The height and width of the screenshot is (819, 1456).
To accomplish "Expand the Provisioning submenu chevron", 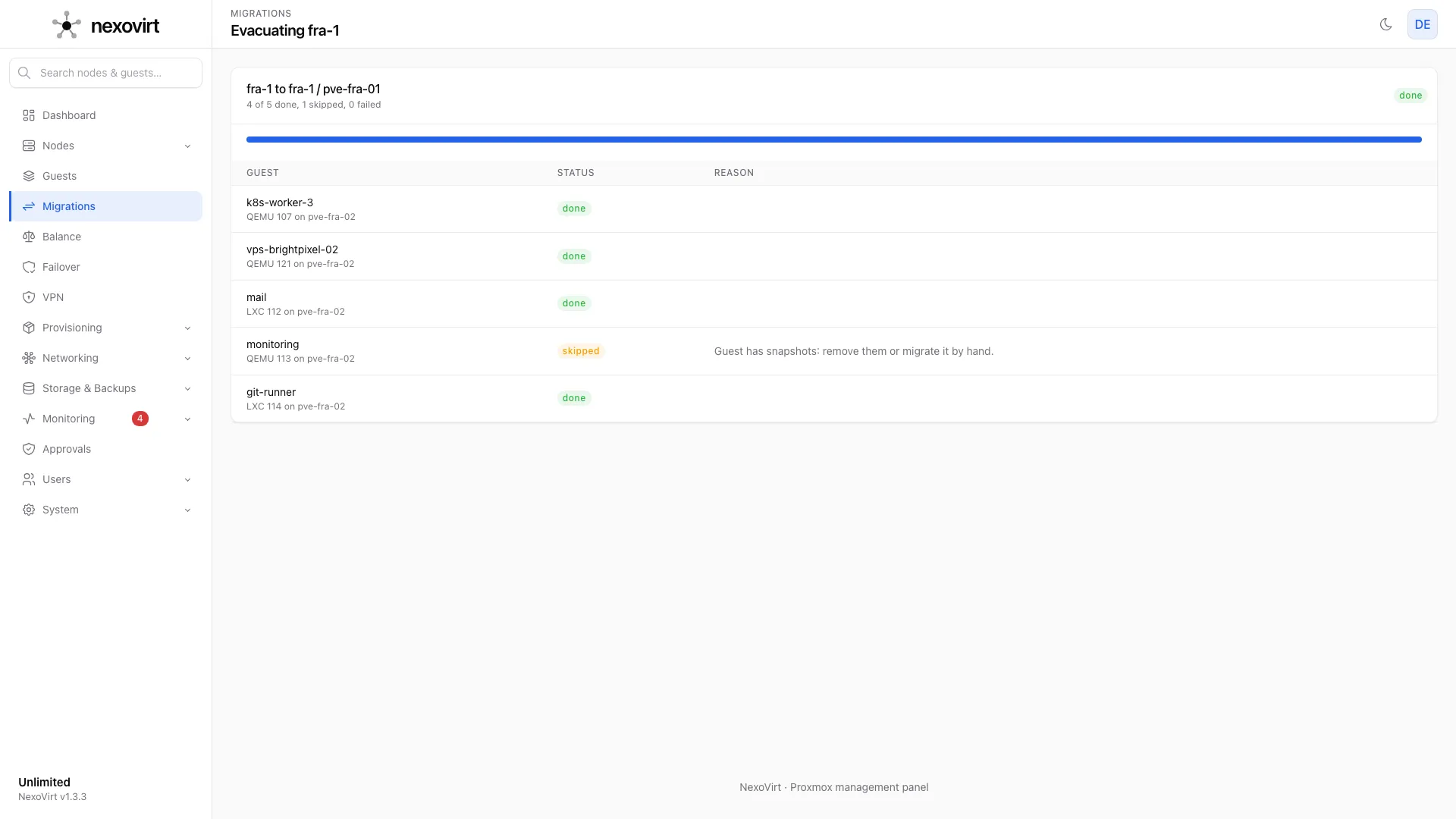I will click(187, 328).
